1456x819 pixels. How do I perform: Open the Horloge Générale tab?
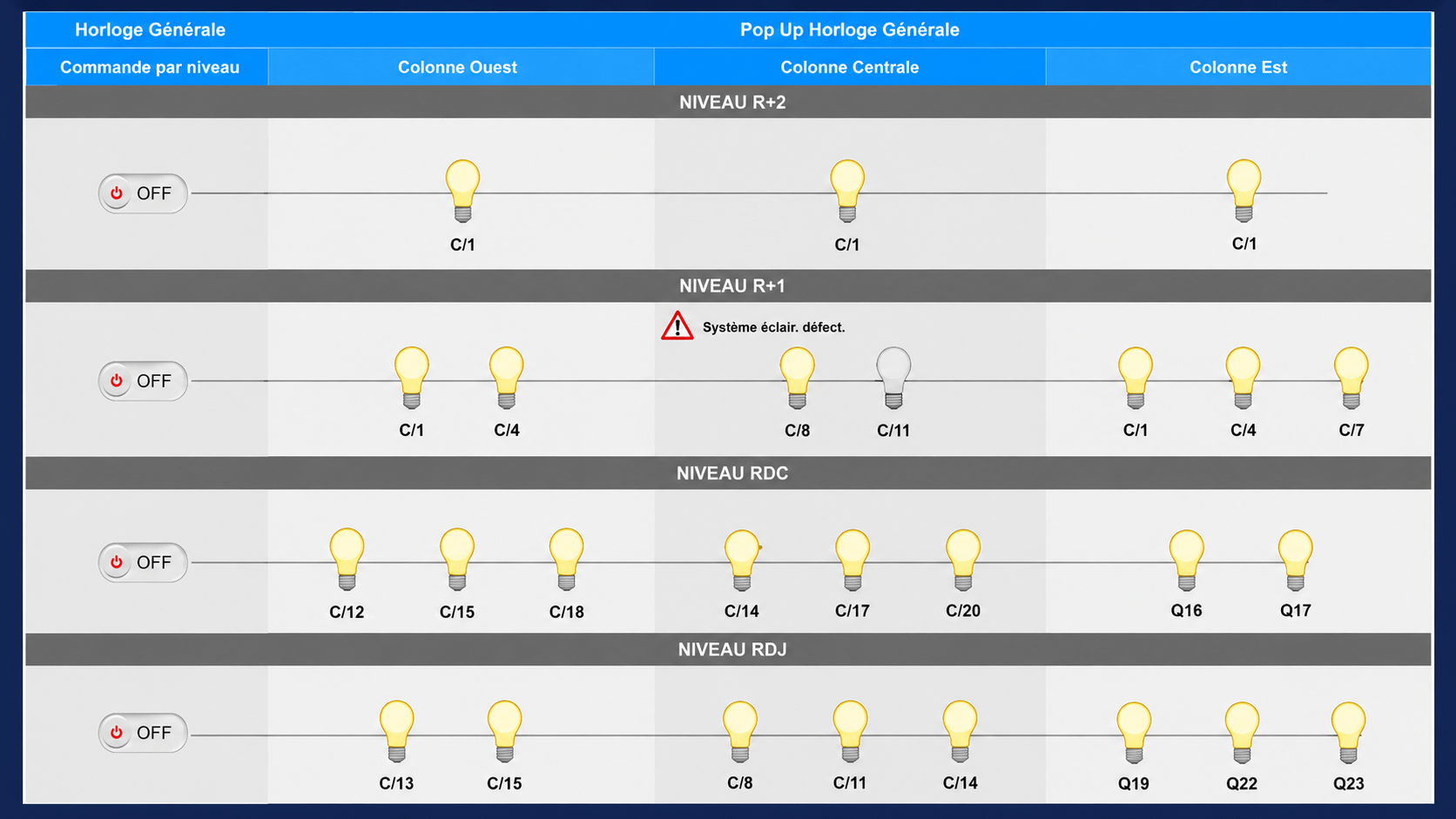(x=150, y=30)
